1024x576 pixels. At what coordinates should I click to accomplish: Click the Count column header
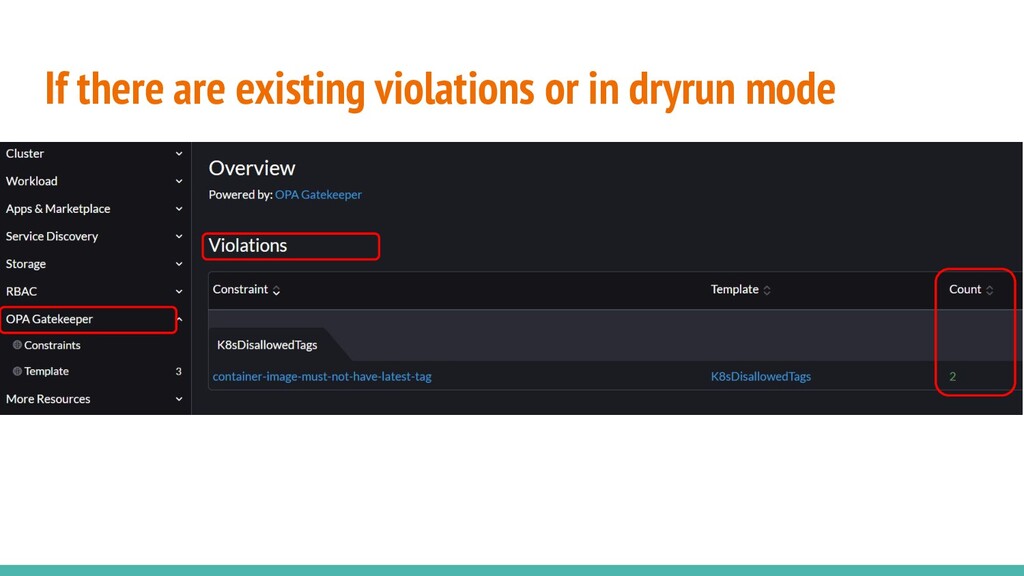click(x=965, y=289)
